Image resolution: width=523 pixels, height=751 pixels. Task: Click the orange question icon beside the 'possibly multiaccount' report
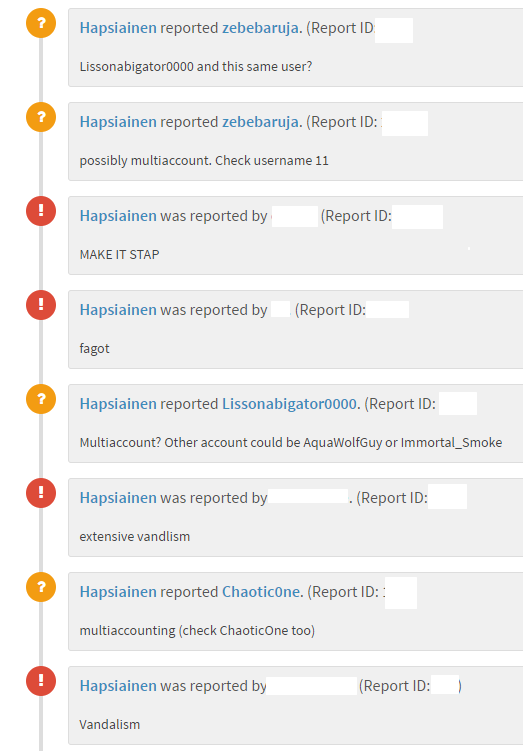[41, 117]
